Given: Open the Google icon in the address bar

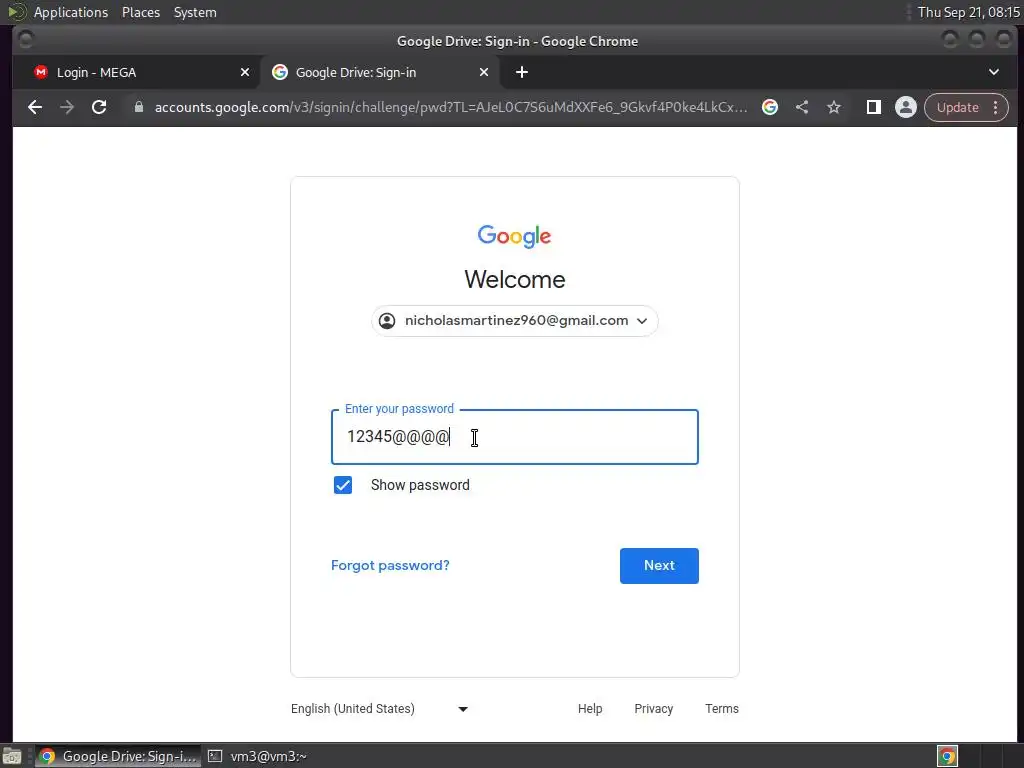Looking at the screenshot, I should tap(770, 107).
